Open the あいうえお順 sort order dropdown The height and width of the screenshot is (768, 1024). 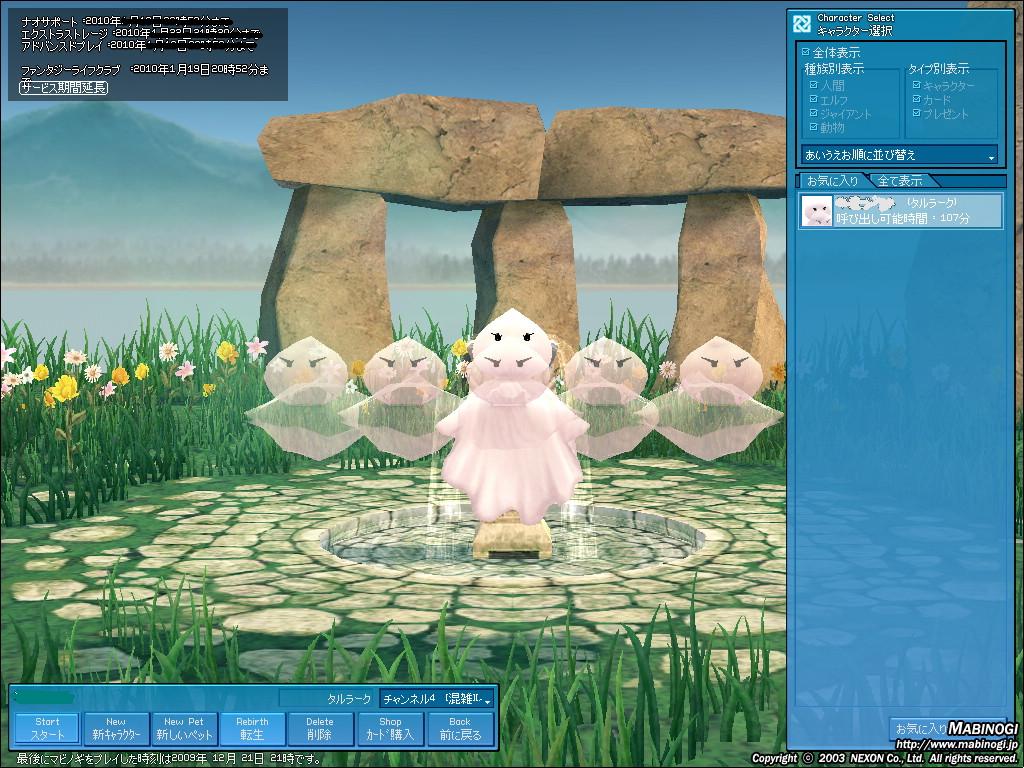tap(899, 155)
